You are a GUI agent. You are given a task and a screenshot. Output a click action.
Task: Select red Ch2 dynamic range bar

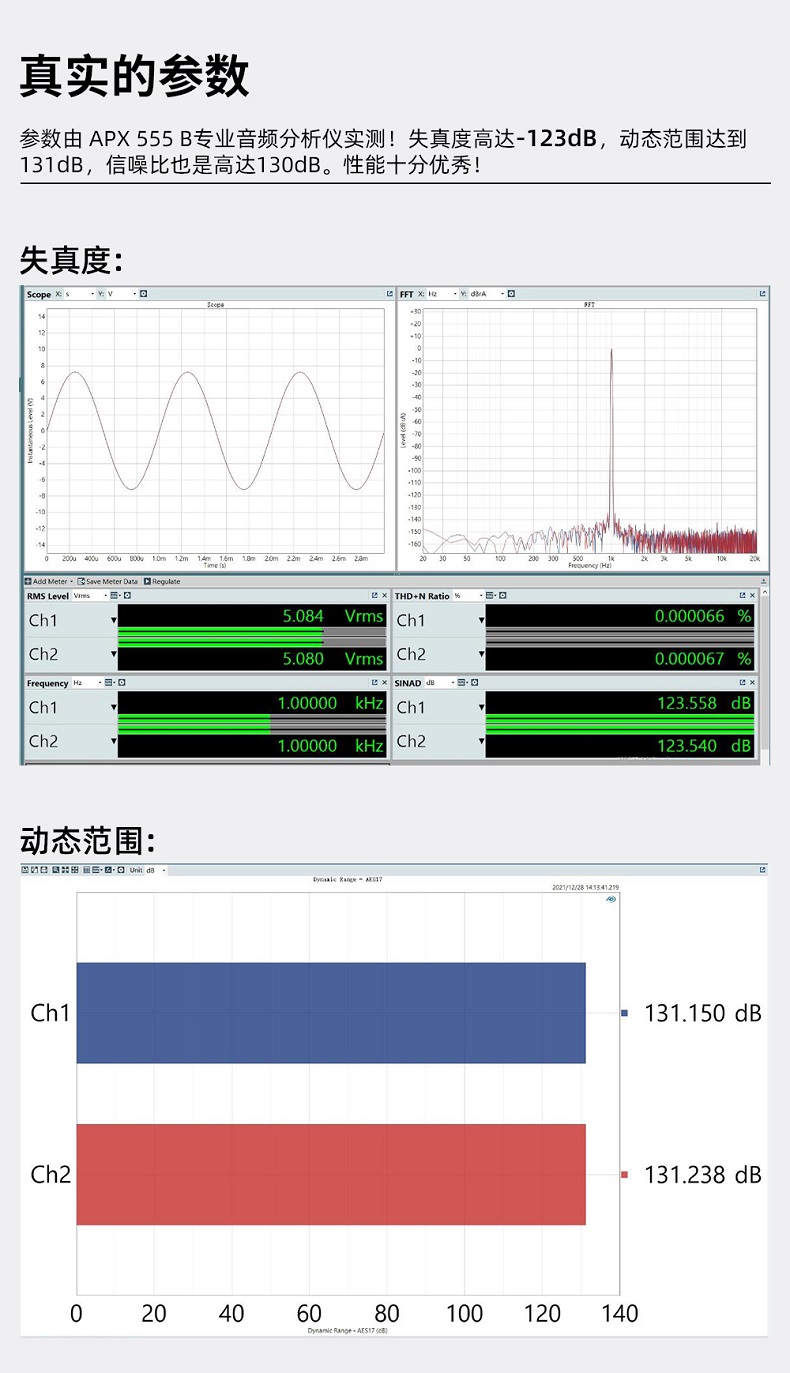pos(331,1174)
